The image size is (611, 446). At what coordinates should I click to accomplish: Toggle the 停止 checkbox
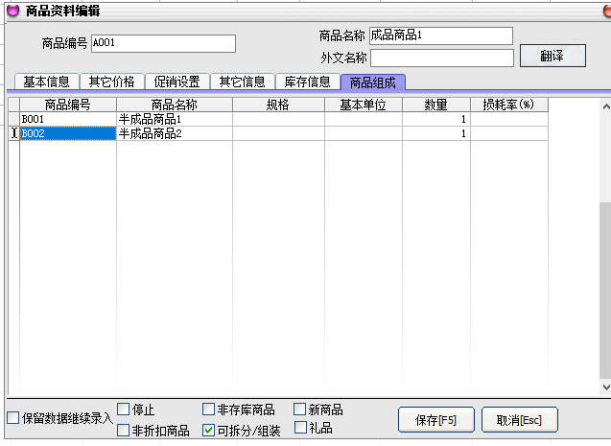coord(124,409)
